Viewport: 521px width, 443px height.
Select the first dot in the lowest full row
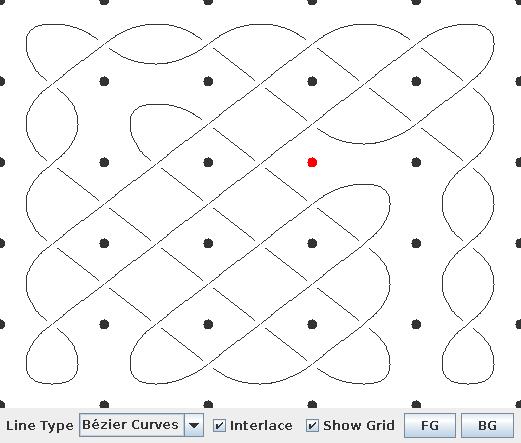(x=104, y=324)
